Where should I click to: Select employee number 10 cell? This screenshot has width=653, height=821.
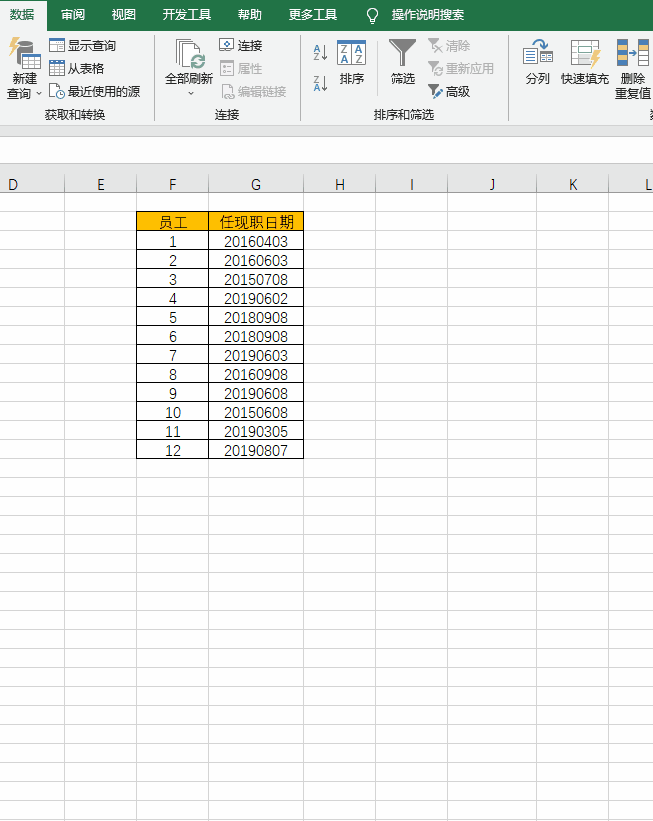pos(172,412)
